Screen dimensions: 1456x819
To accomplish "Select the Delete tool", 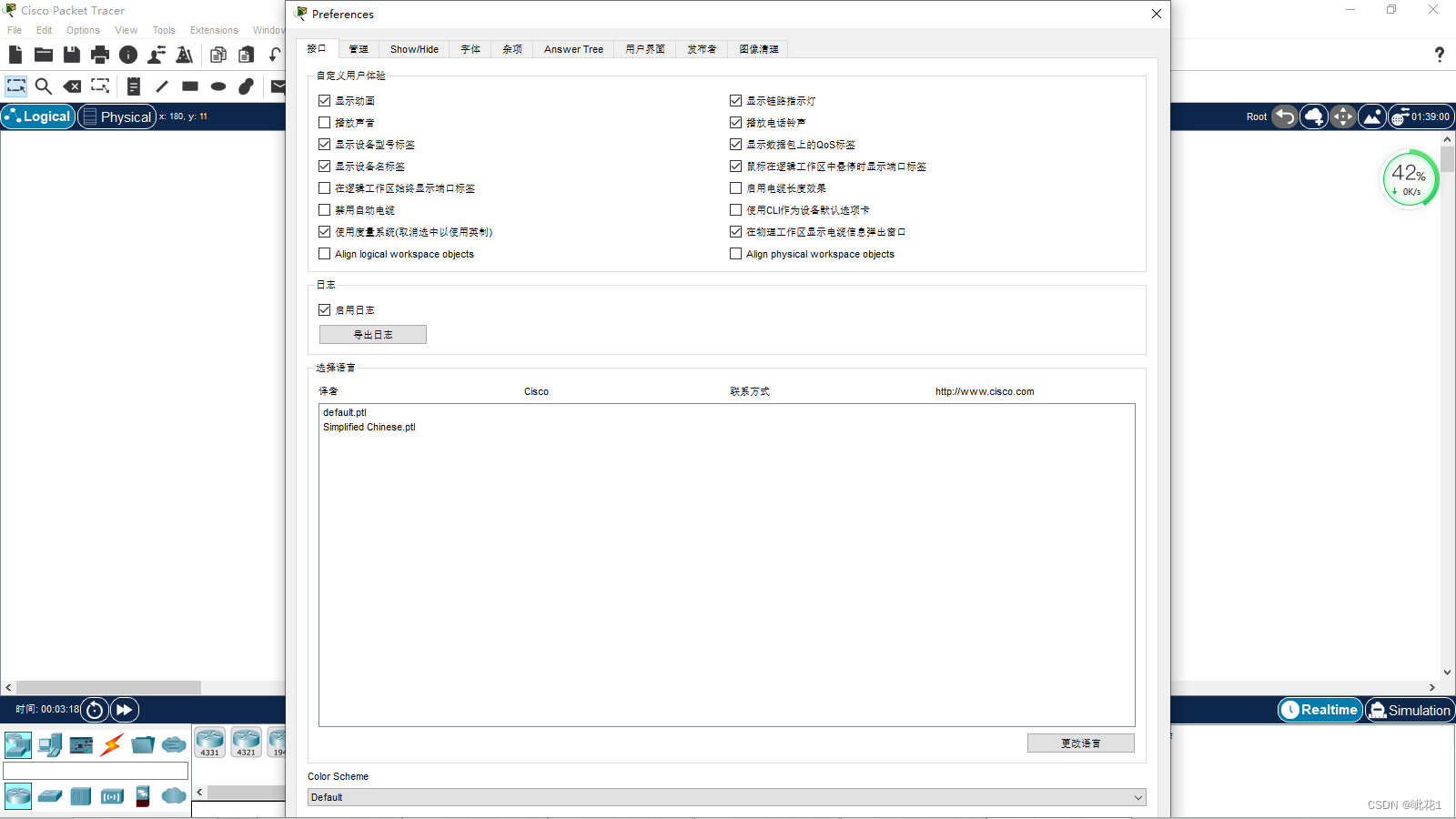I will tap(72, 86).
